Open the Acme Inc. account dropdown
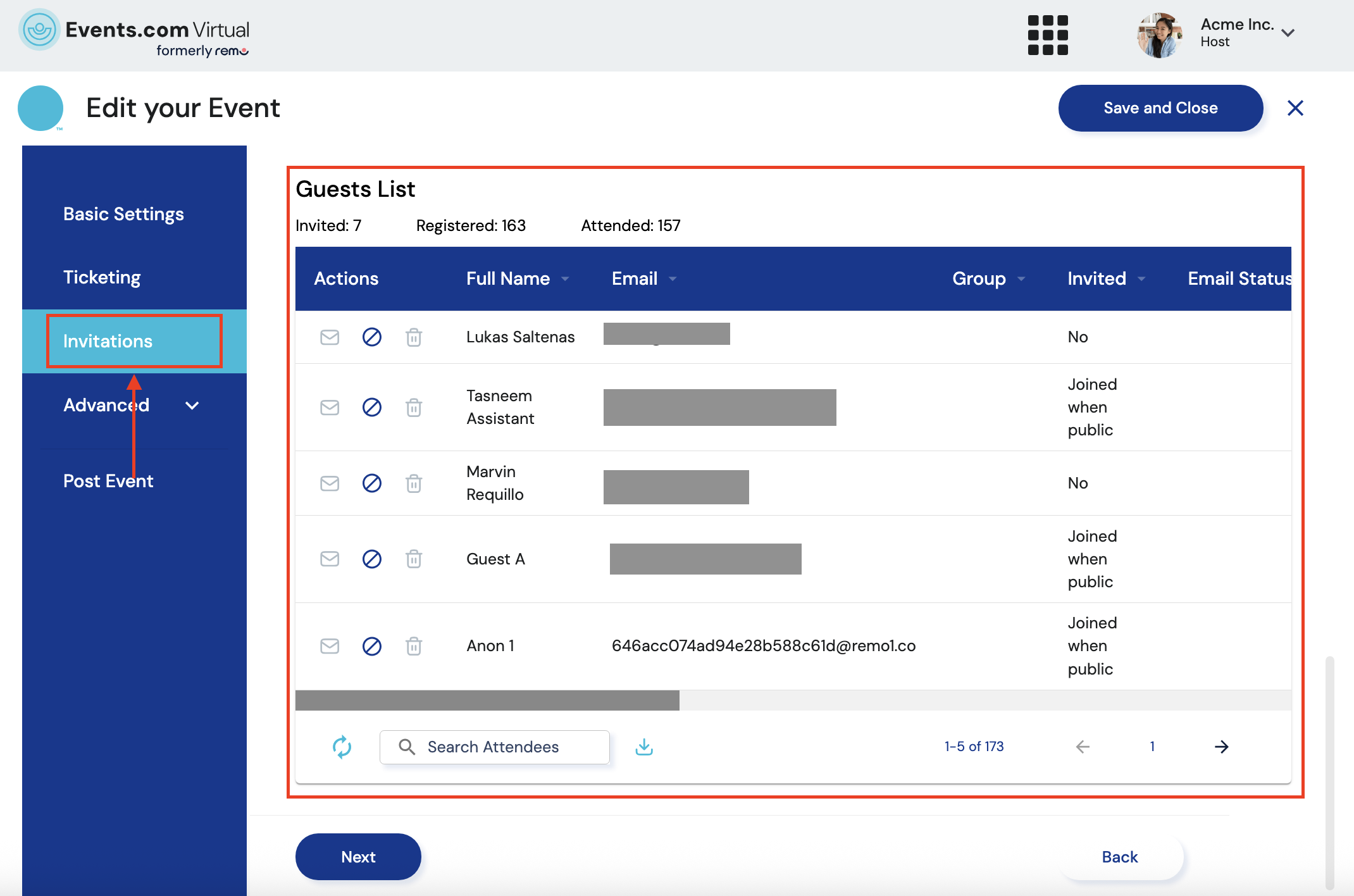The height and width of the screenshot is (896, 1354). tap(1288, 33)
